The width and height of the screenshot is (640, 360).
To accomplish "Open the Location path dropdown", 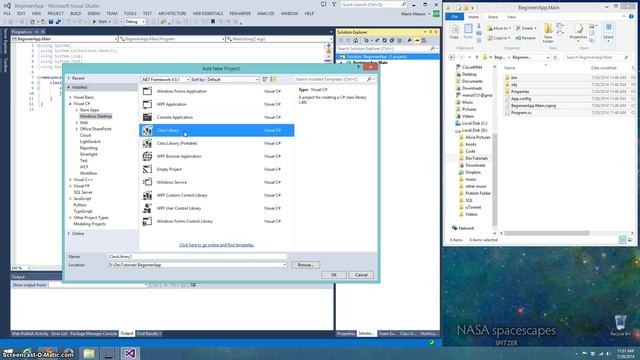I will point(284,265).
